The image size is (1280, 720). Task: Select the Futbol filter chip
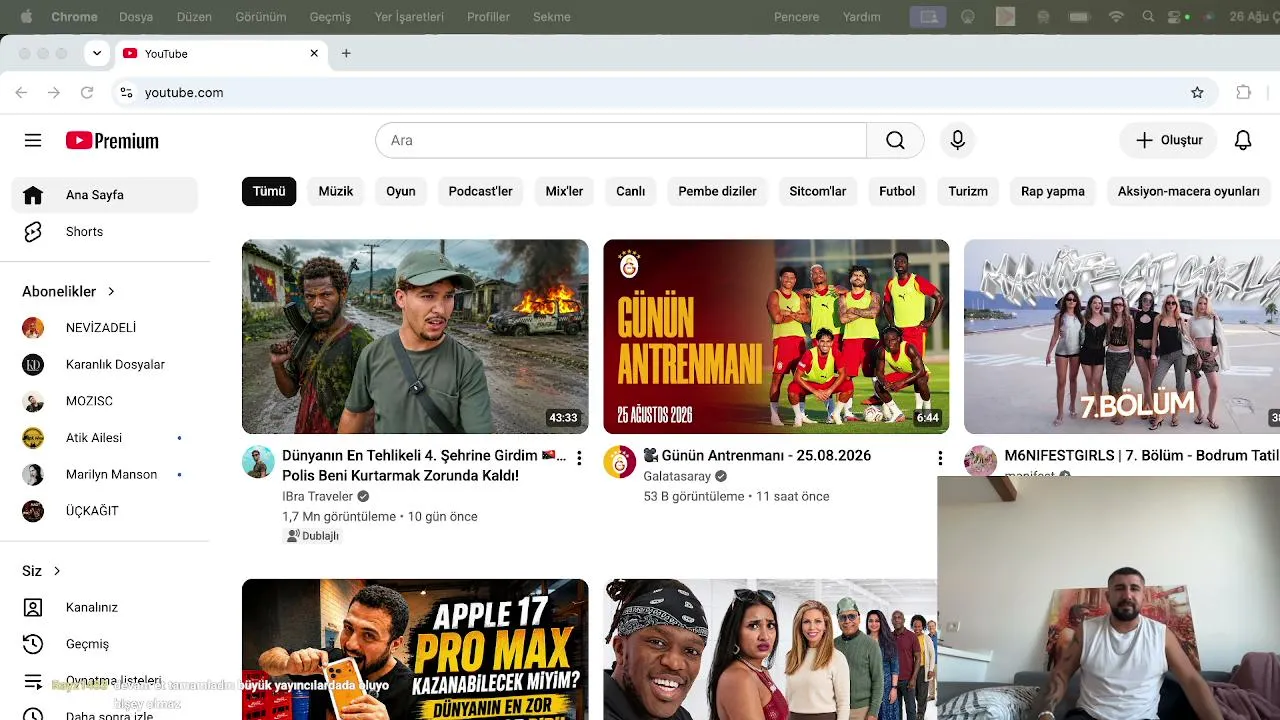coord(897,191)
